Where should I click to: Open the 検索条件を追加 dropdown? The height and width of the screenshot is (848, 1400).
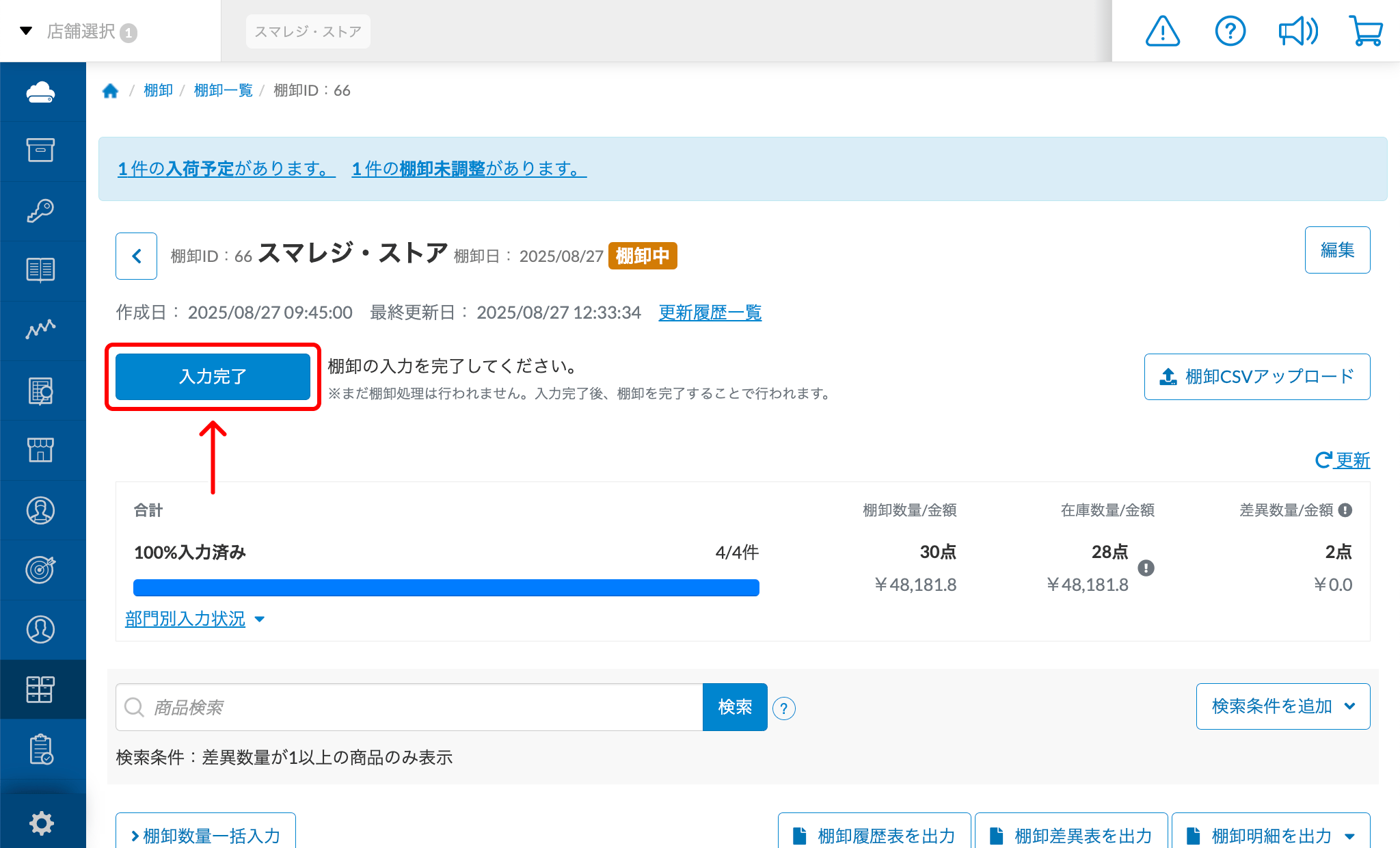pyautogui.click(x=1282, y=706)
